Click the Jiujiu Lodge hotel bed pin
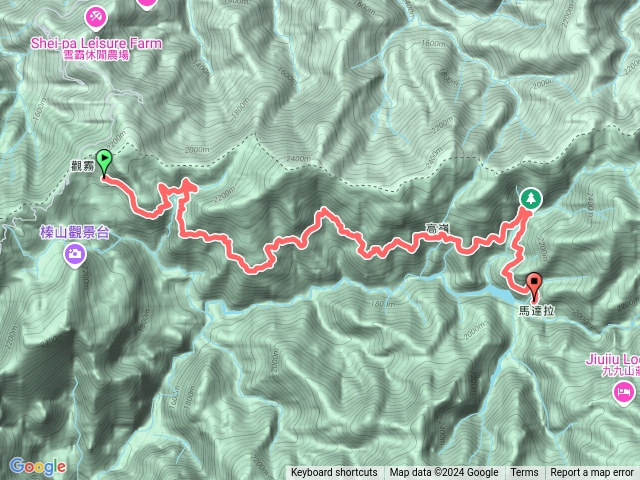640x480 pixels. point(624,393)
